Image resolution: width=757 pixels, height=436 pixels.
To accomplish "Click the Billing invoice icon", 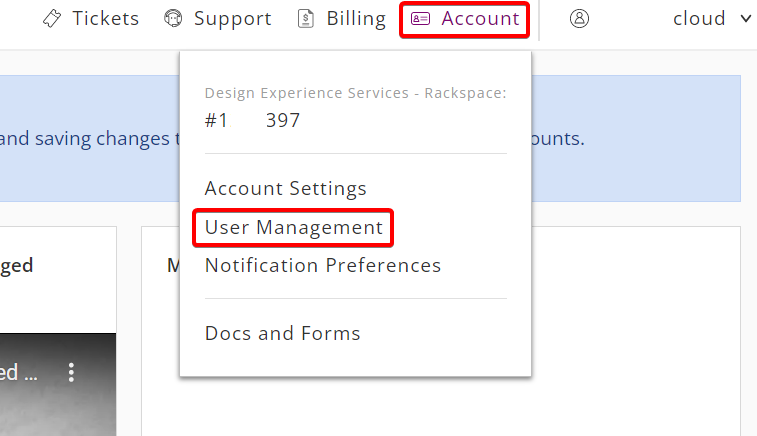I will (306, 19).
